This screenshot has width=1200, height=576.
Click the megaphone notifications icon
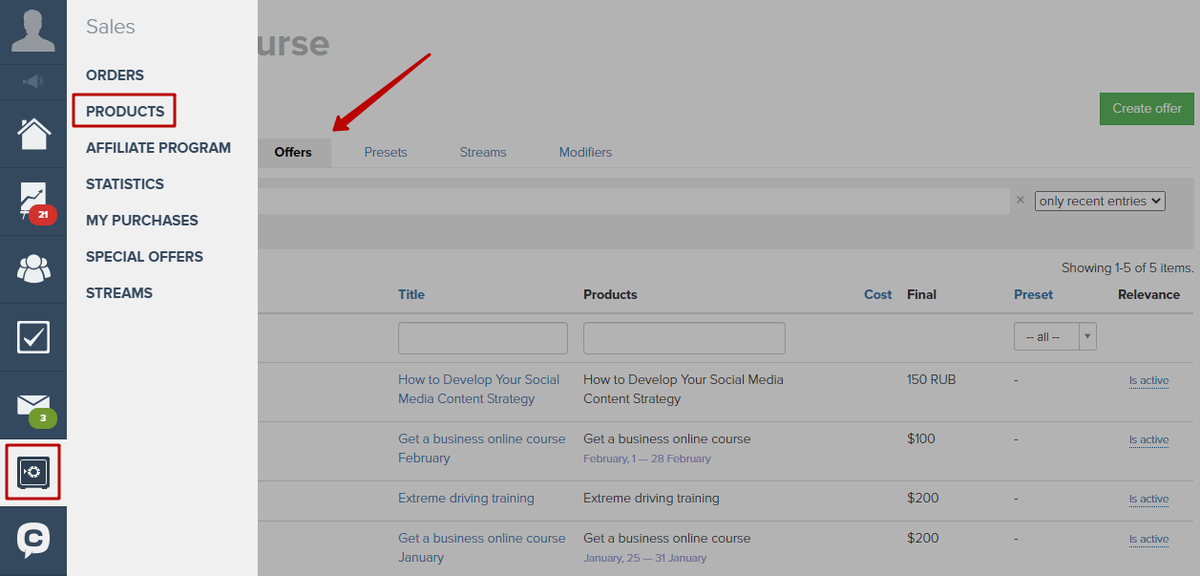coord(33,81)
